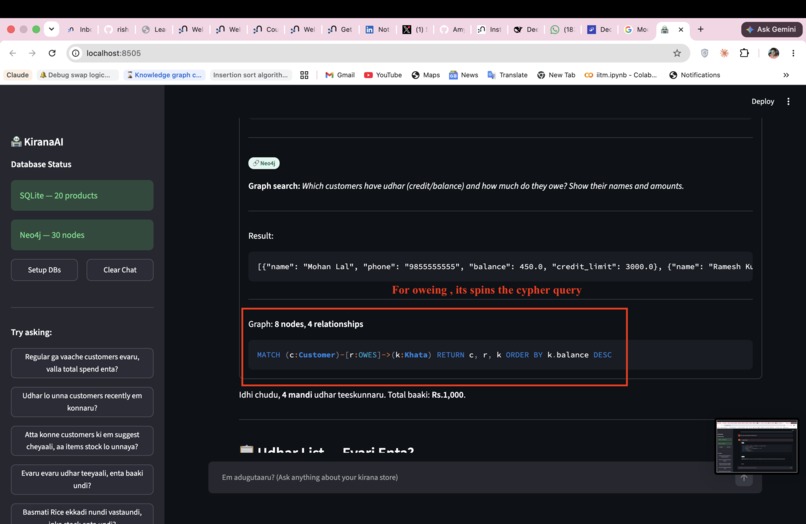Open the Translate bookmark
Viewport: 806px width, 524px height.
[507, 75]
